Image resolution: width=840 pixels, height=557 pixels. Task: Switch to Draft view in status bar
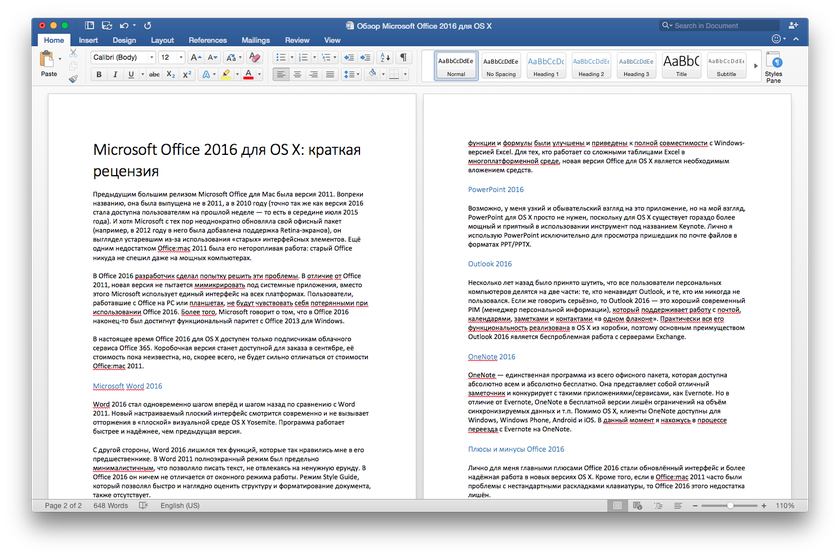point(678,506)
